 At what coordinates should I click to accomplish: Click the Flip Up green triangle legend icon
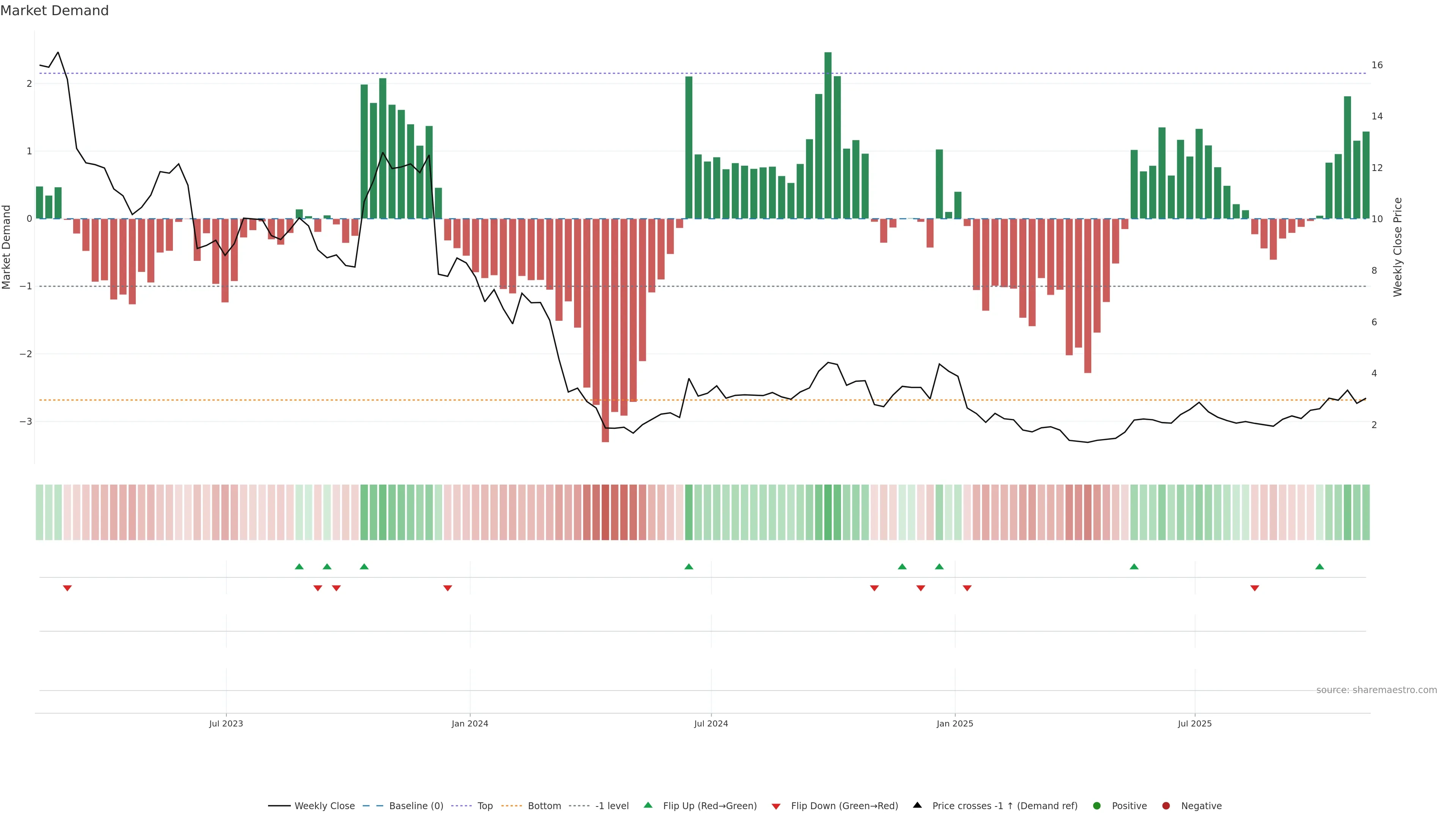coord(648,805)
